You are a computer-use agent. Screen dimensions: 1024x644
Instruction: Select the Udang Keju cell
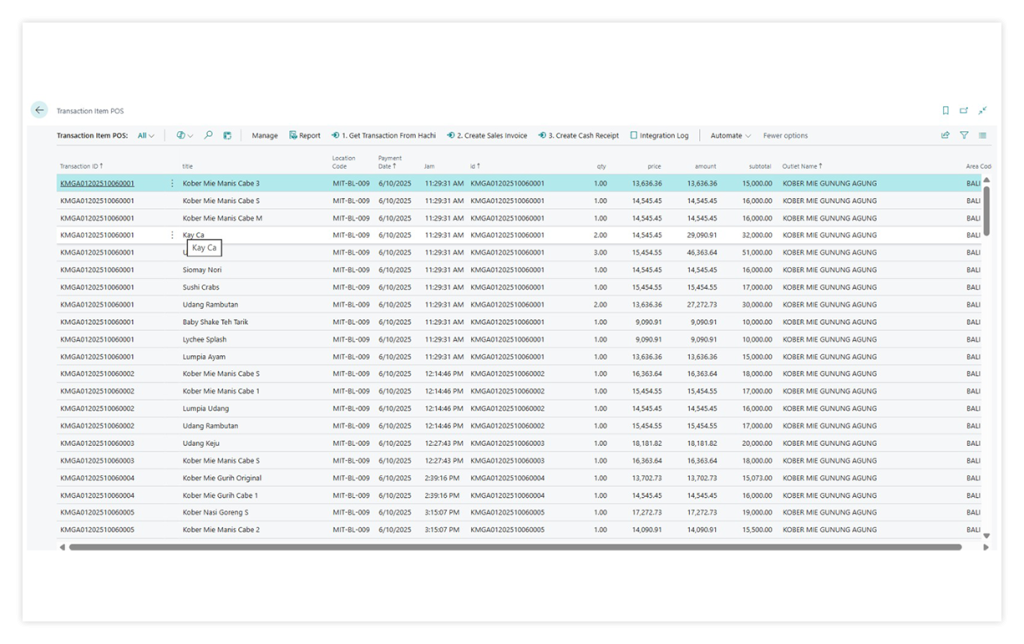point(201,443)
